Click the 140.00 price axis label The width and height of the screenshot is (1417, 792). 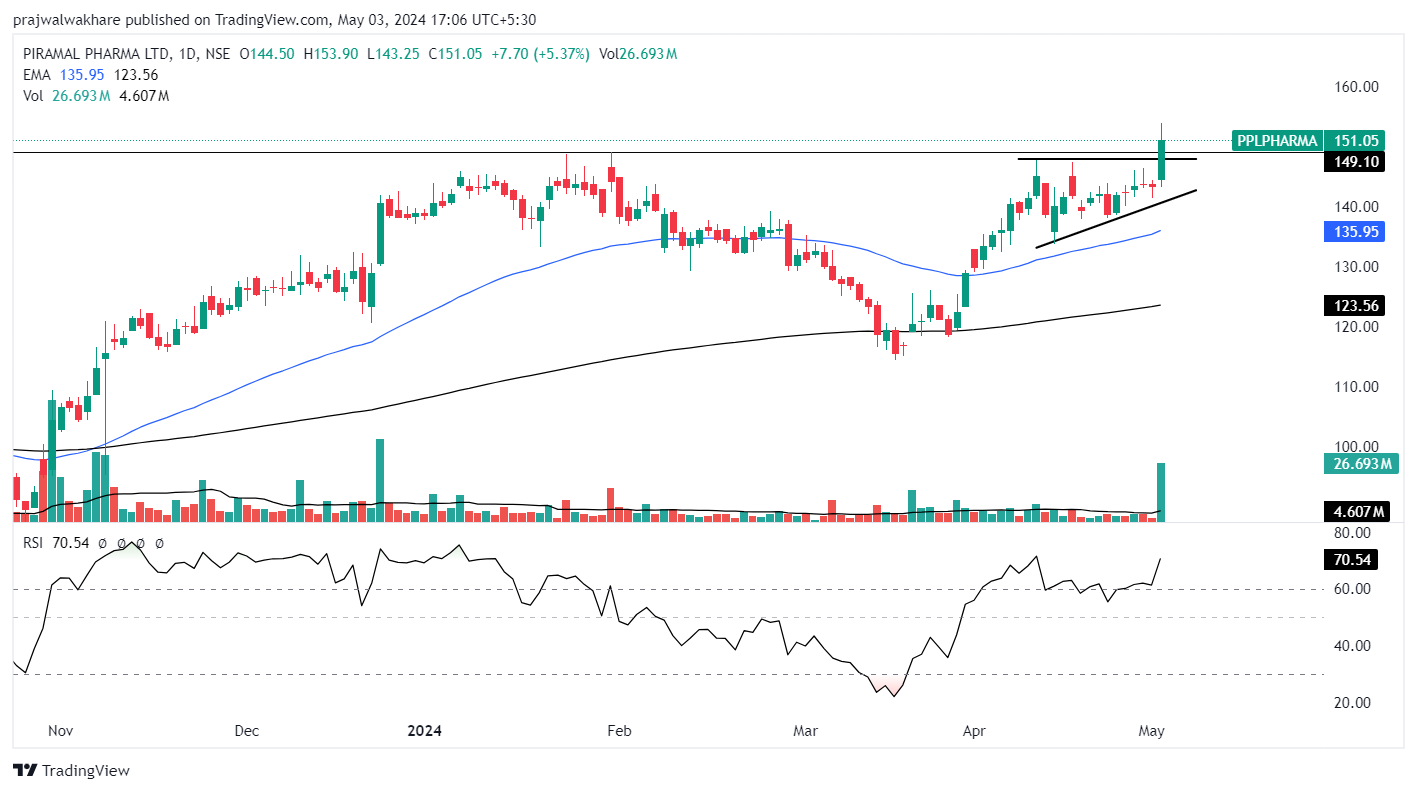tap(1357, 207)
